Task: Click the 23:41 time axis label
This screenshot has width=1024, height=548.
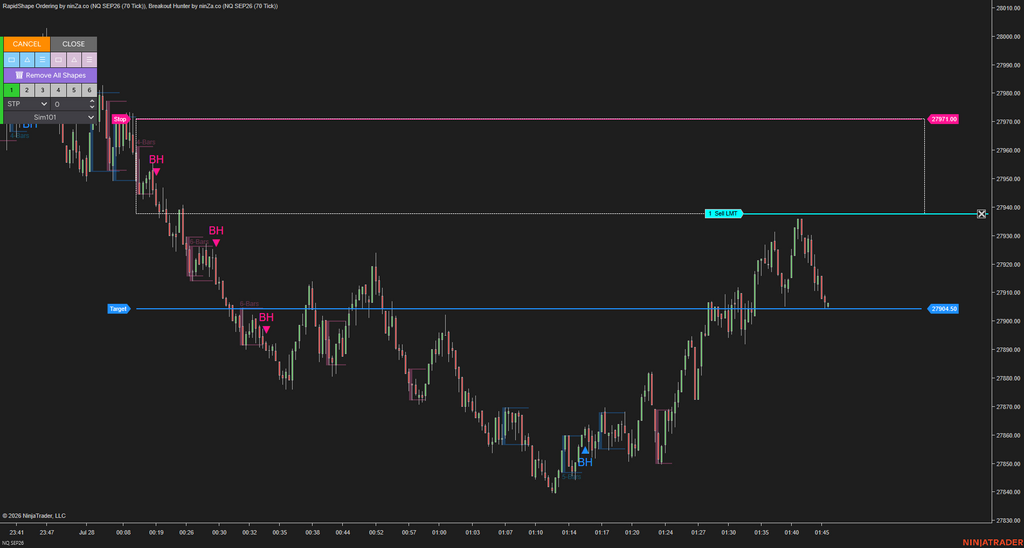Action: point(18,534)
